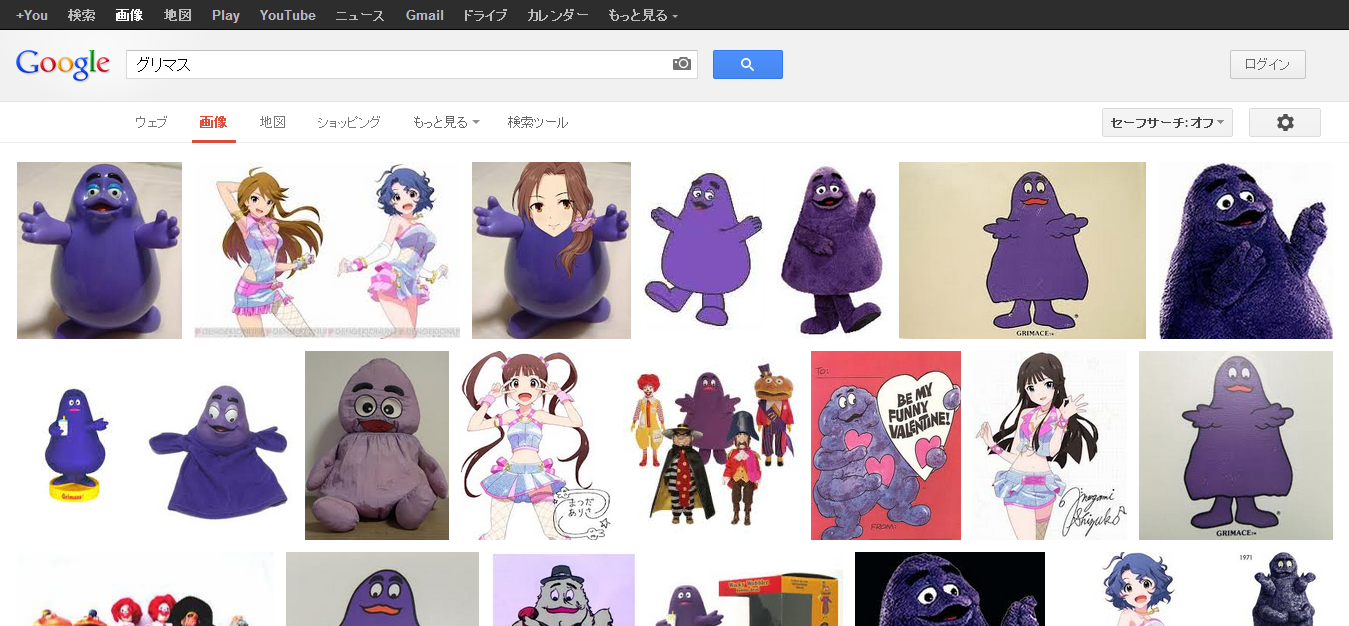
Task: Open the first purple Grimace toy thumbnail
Action: tap(99, 250)
